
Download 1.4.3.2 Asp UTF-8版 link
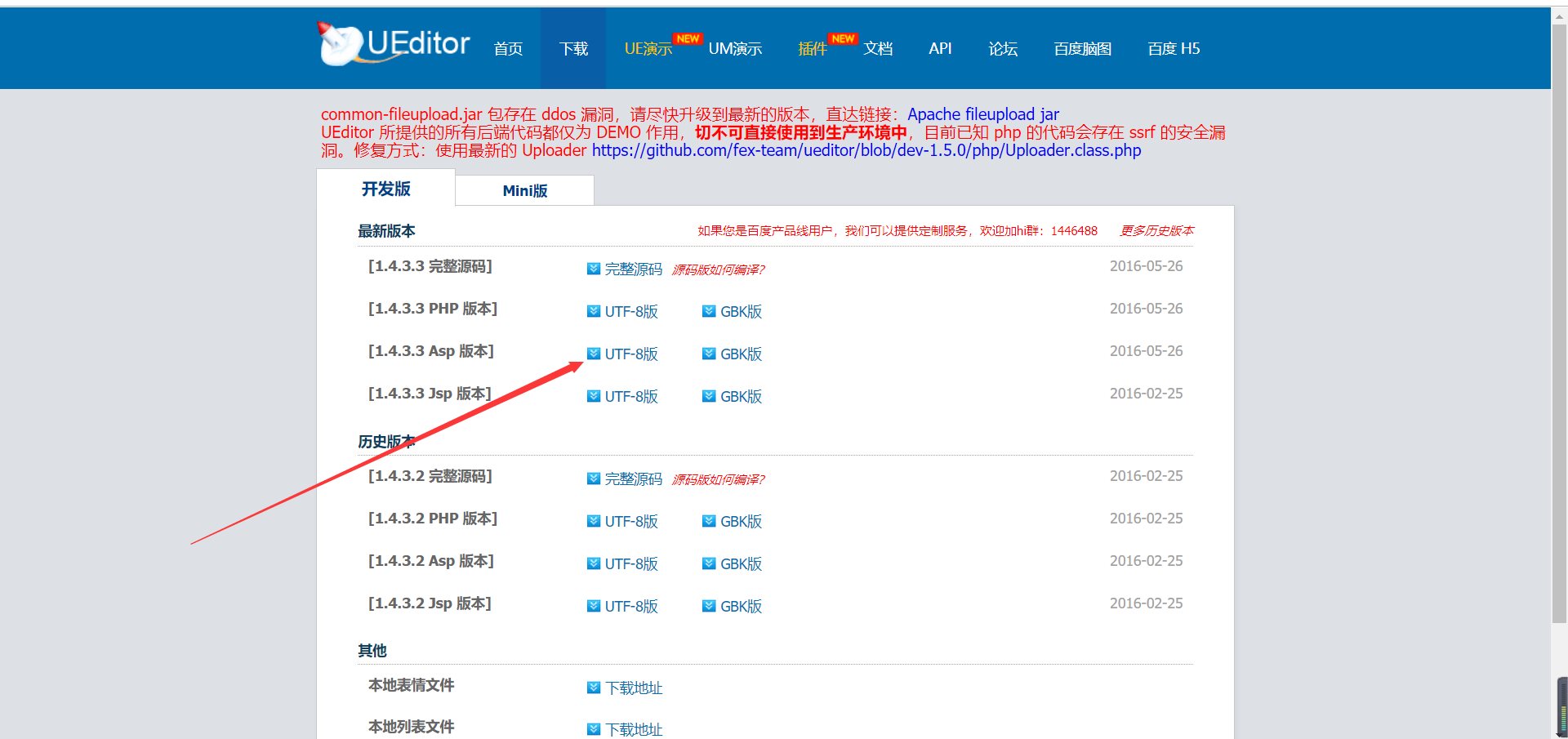coord(631,563)
